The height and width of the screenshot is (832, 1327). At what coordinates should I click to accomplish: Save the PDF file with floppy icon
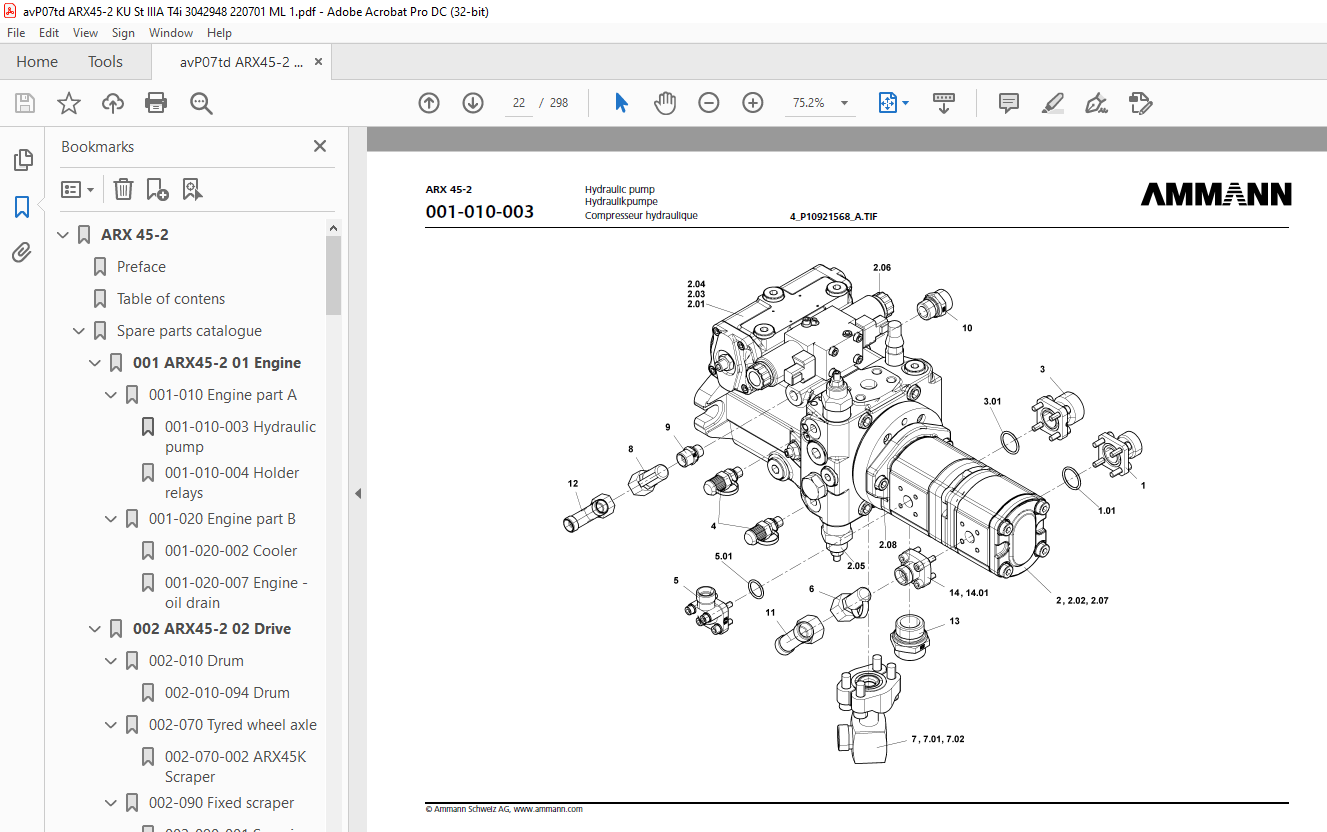25,103
